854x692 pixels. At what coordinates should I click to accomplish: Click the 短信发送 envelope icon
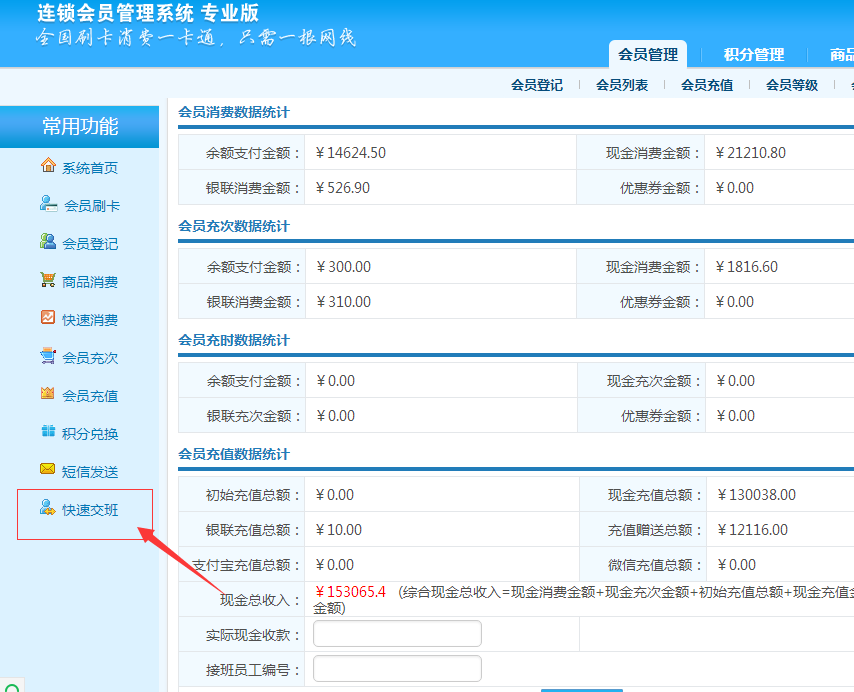pyautogui.click(x=48, y=470)
